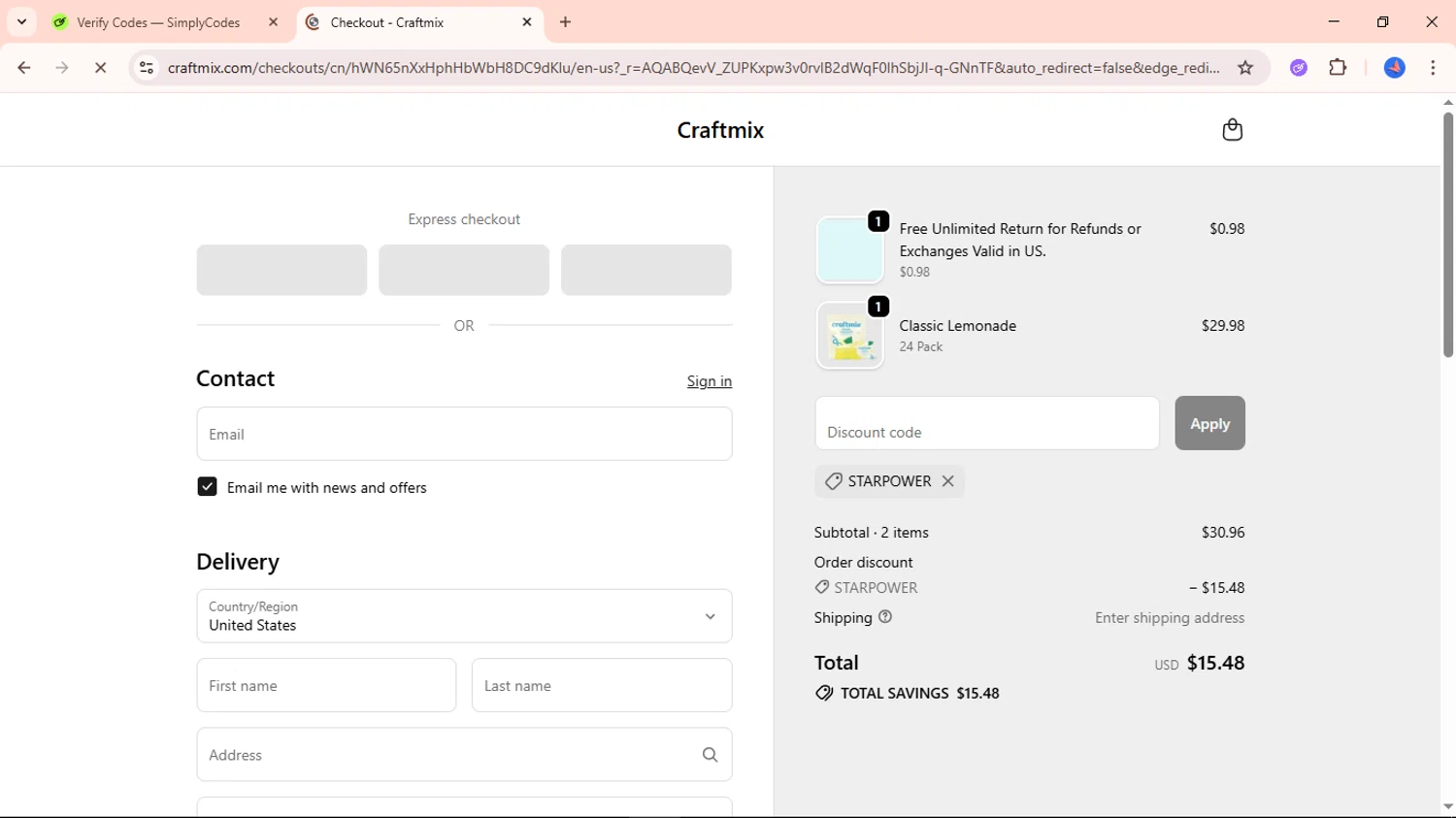The image size is (1456, 818).
Task: Go forward to the next page
Action: pos(62,68)
